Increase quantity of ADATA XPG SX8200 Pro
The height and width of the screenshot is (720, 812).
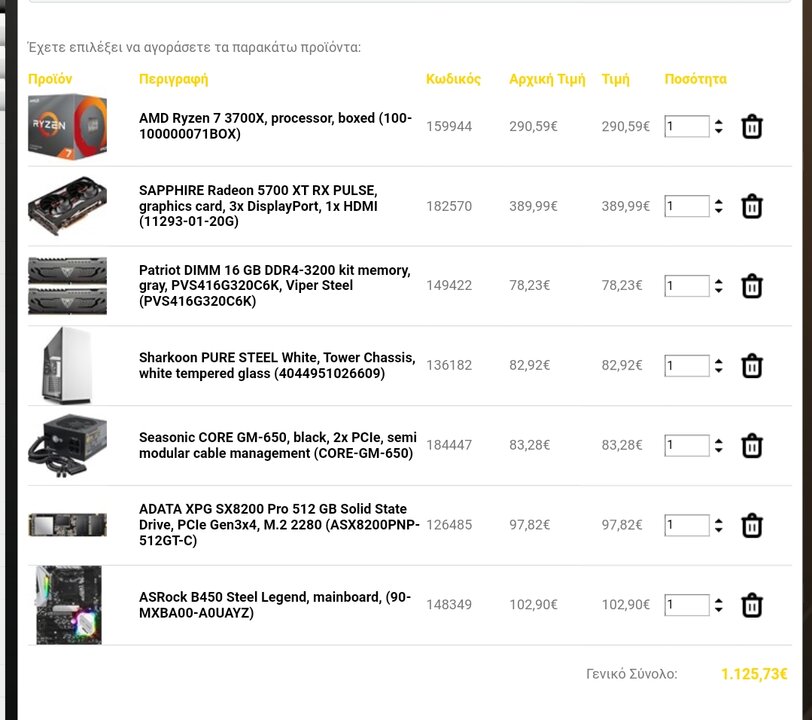pos(718,521)
